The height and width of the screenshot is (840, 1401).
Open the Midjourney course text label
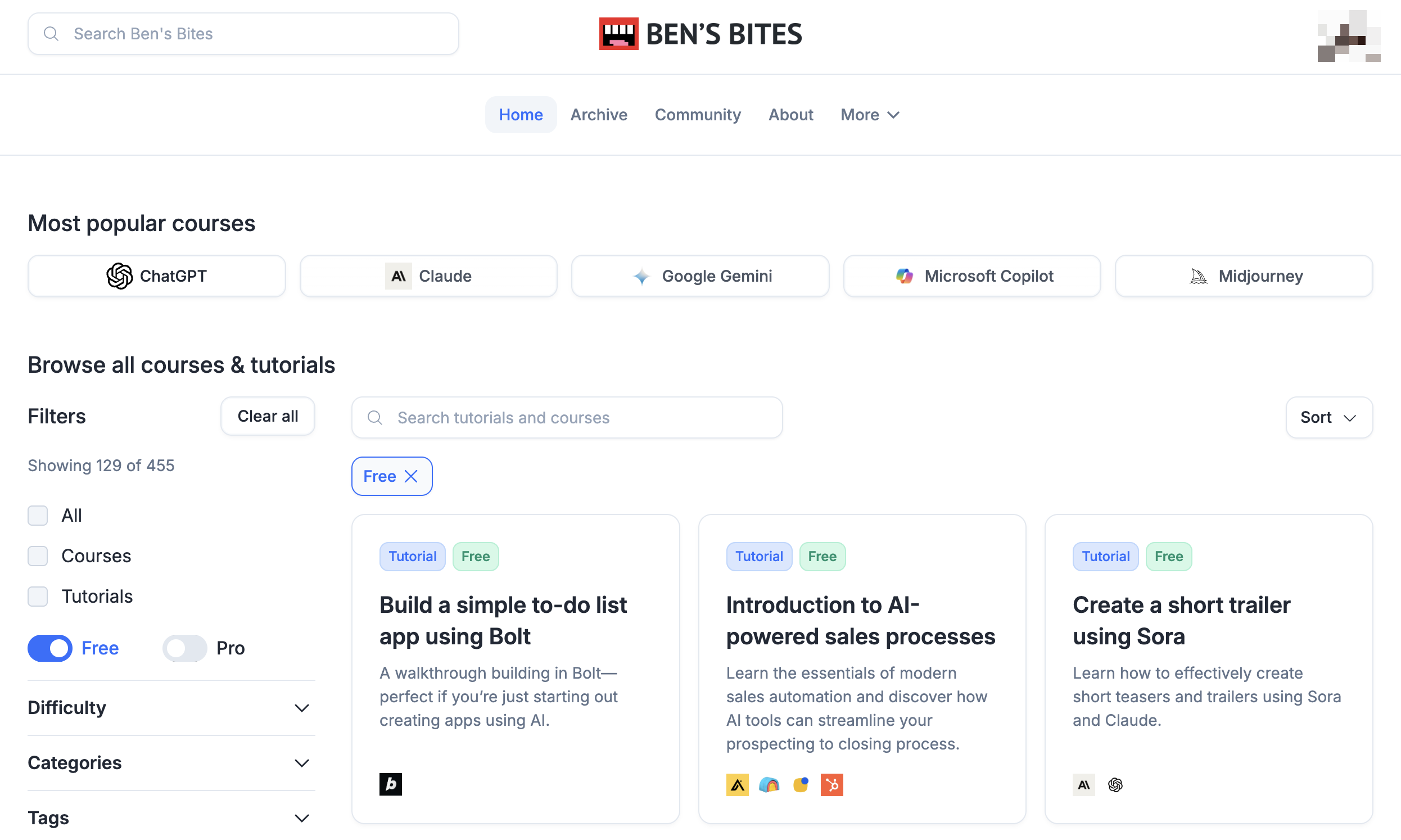(1260, 276)
